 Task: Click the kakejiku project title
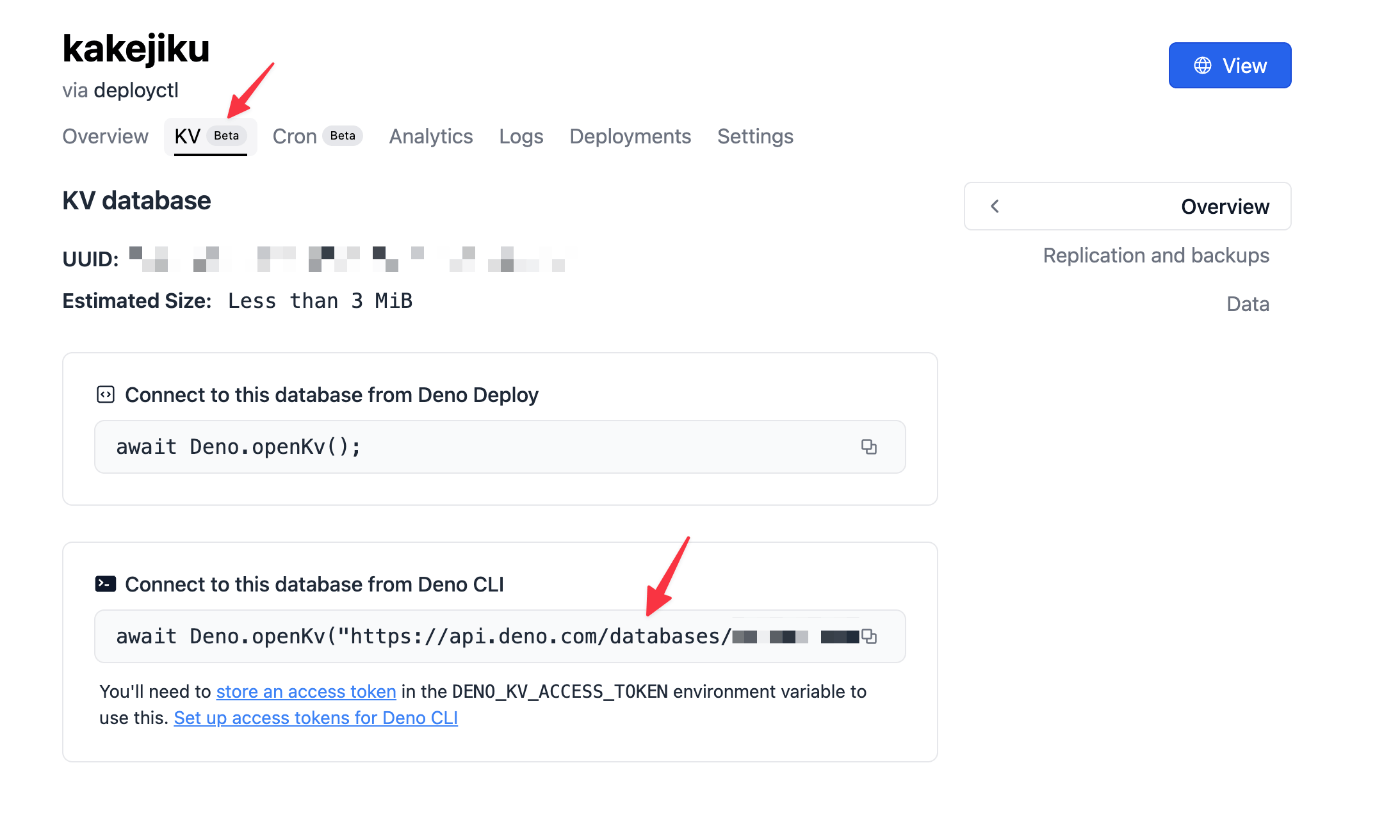[x=136, y=48]
